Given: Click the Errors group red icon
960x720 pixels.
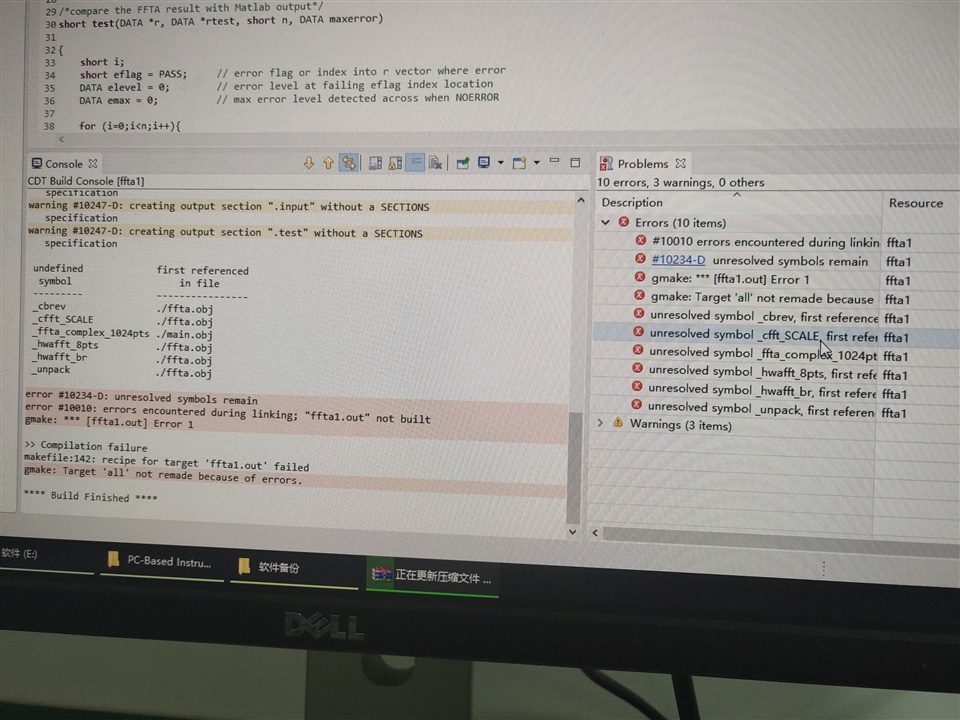Looking at the screenshot, I should [x=624, y=222].
